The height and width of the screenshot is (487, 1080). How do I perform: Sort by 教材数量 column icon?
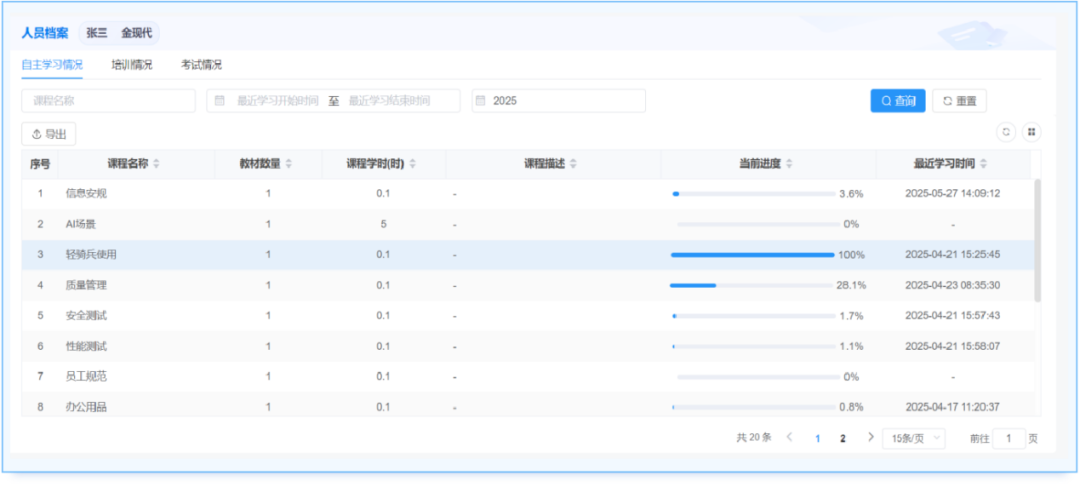pos(288,164)
